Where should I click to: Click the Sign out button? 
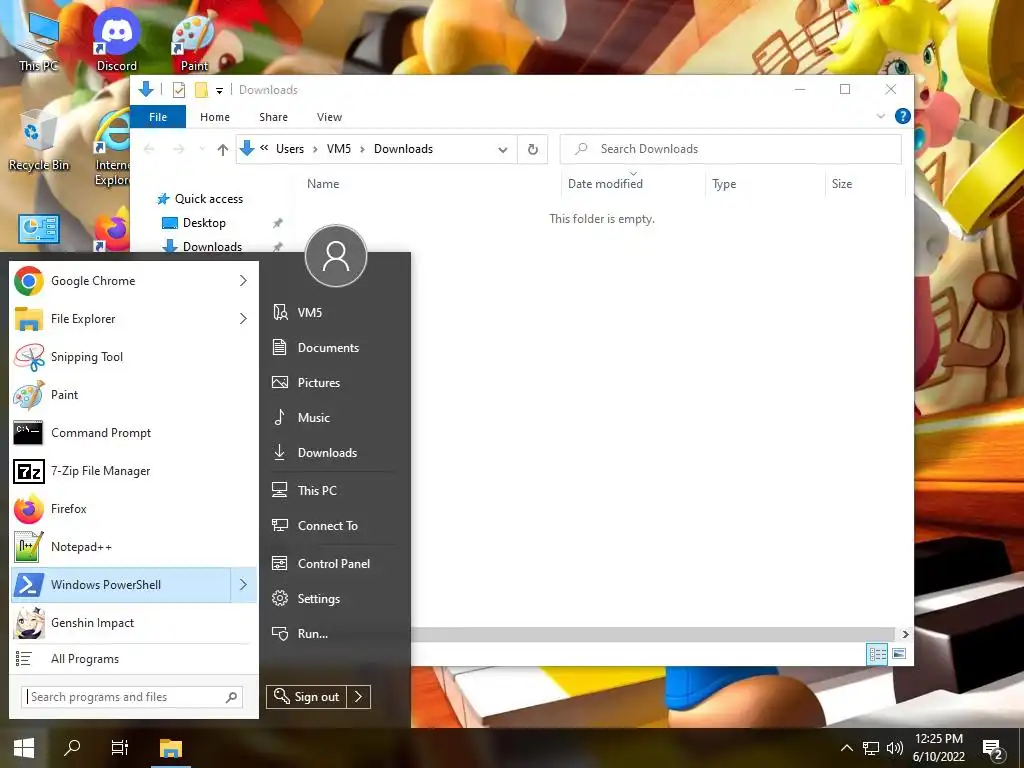point(307,697)
